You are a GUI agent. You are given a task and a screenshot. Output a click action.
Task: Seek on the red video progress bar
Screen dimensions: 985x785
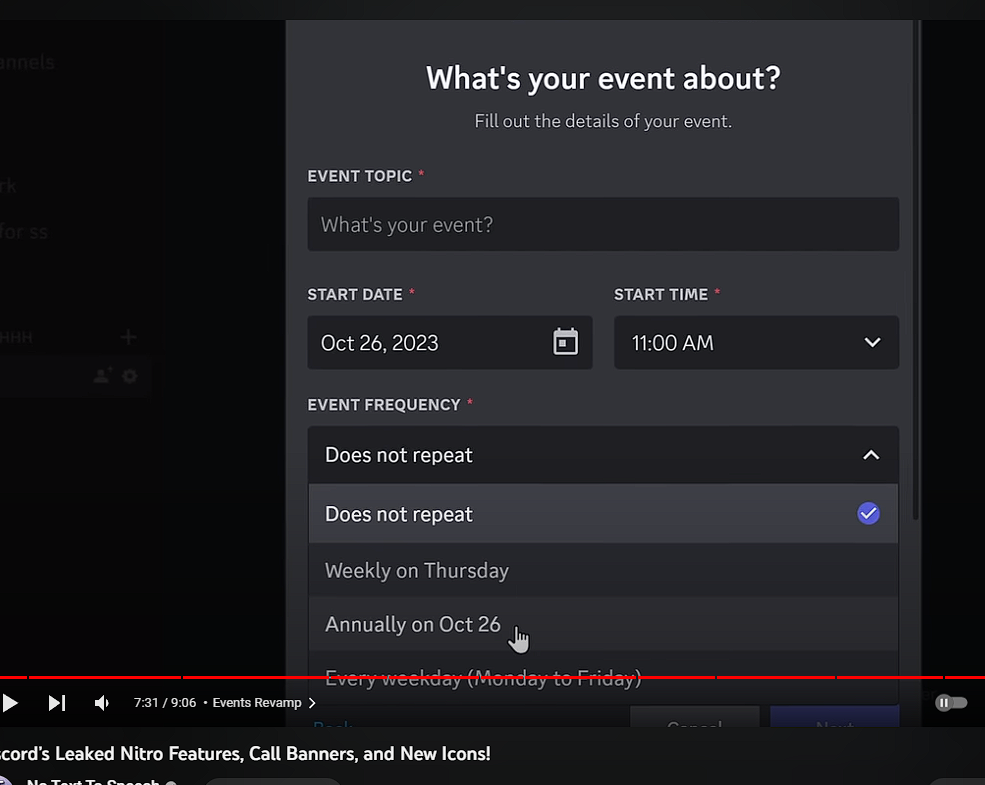coord(492,678)
